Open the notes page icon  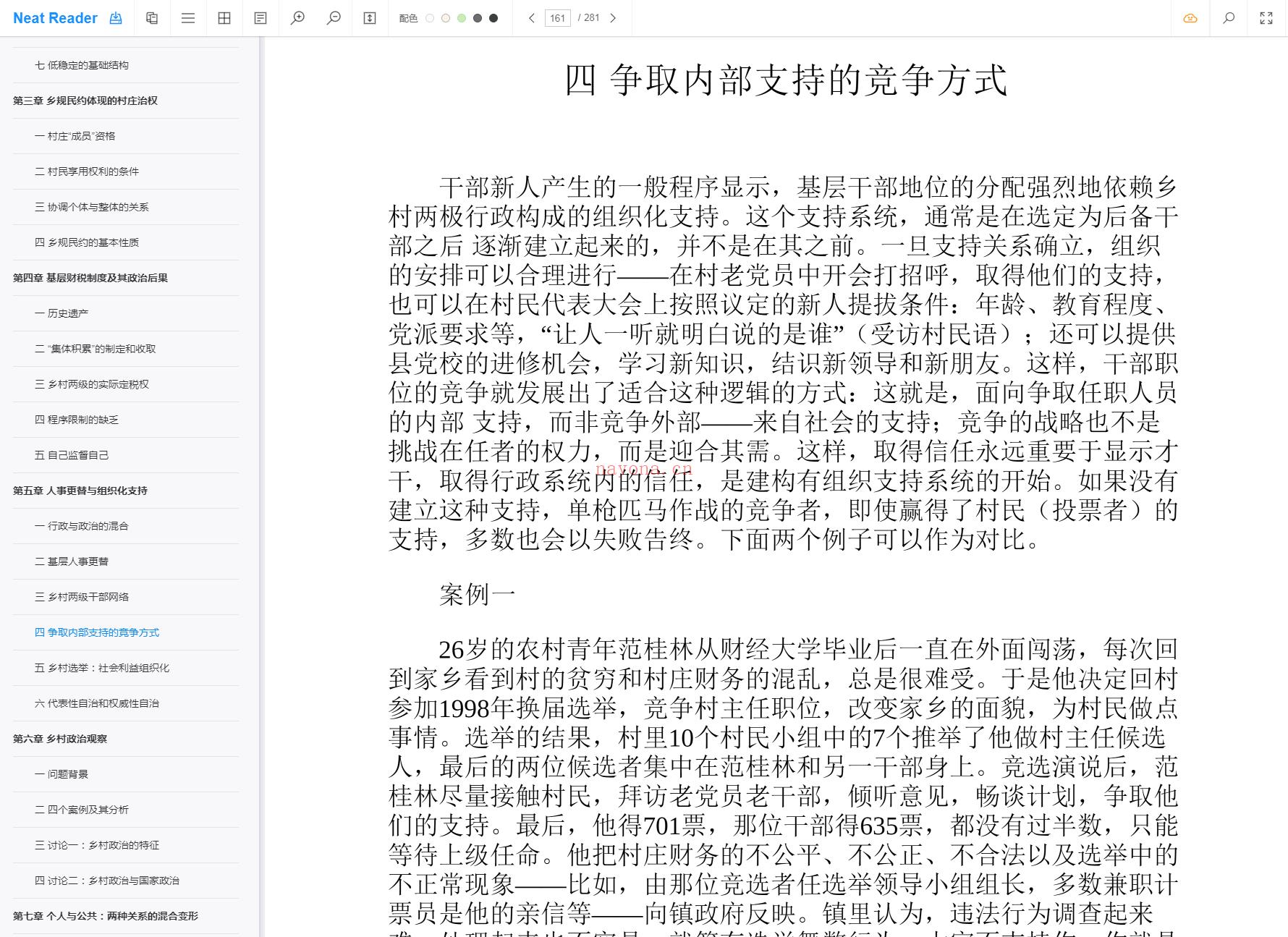click(x=260, y=18)
